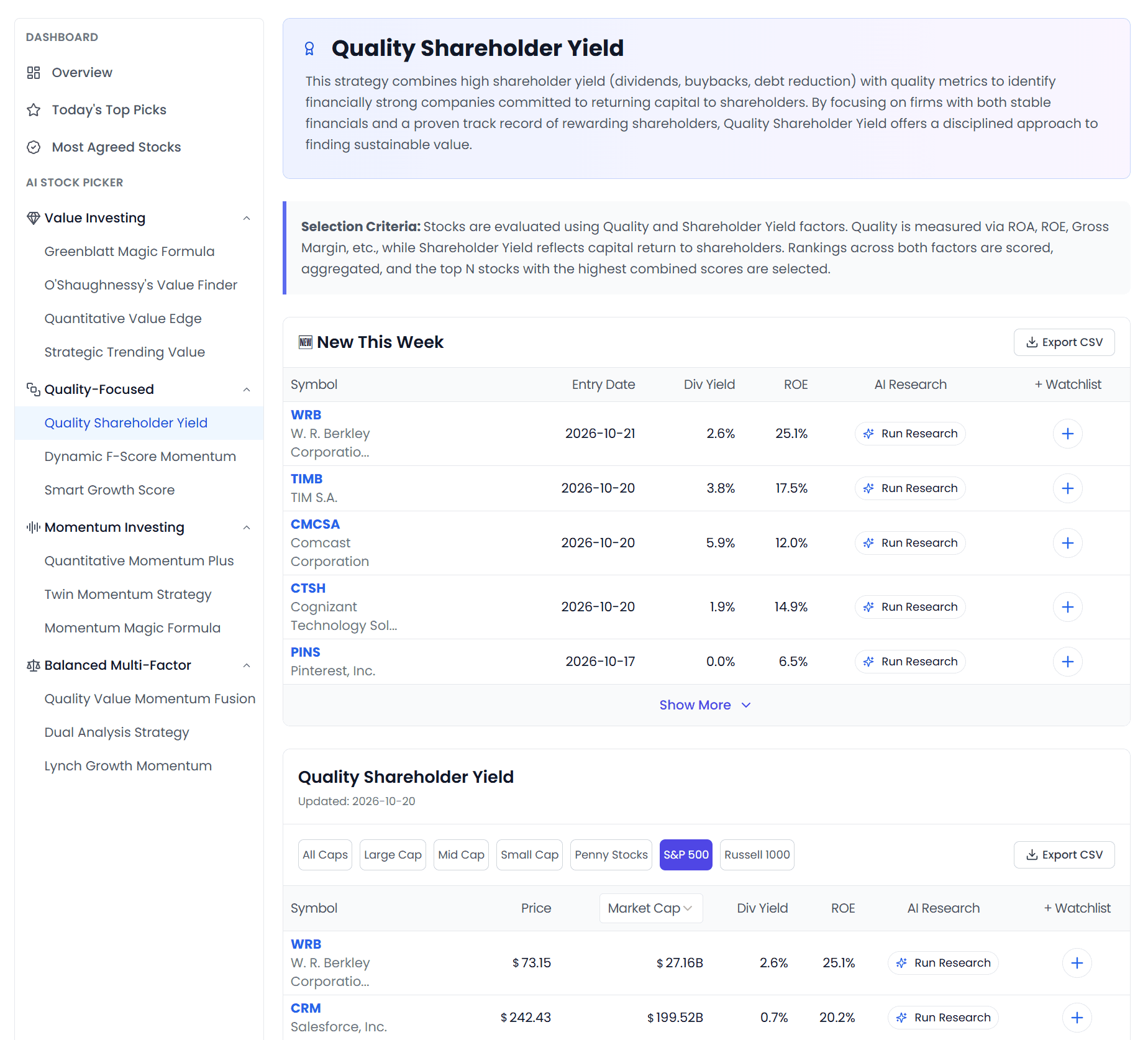Export Quality Shareholder Yield table as CSV
This screenshot has width=1148, height=1040.
(x=1064, y=855)
